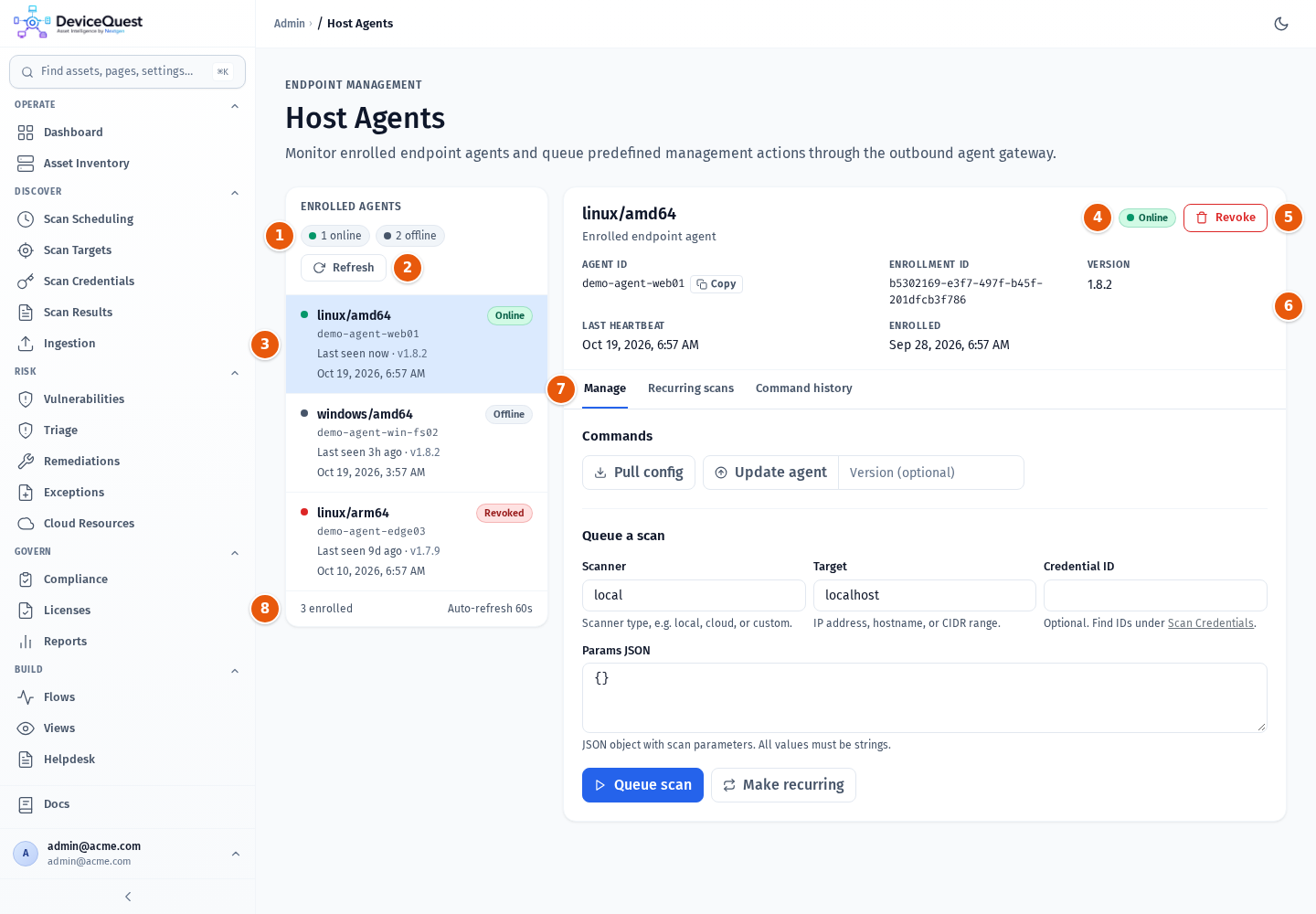Collapse the RISK section
Image resolution: width=1316 pixels, height=914 pixels.
click(x=235, y=373)
